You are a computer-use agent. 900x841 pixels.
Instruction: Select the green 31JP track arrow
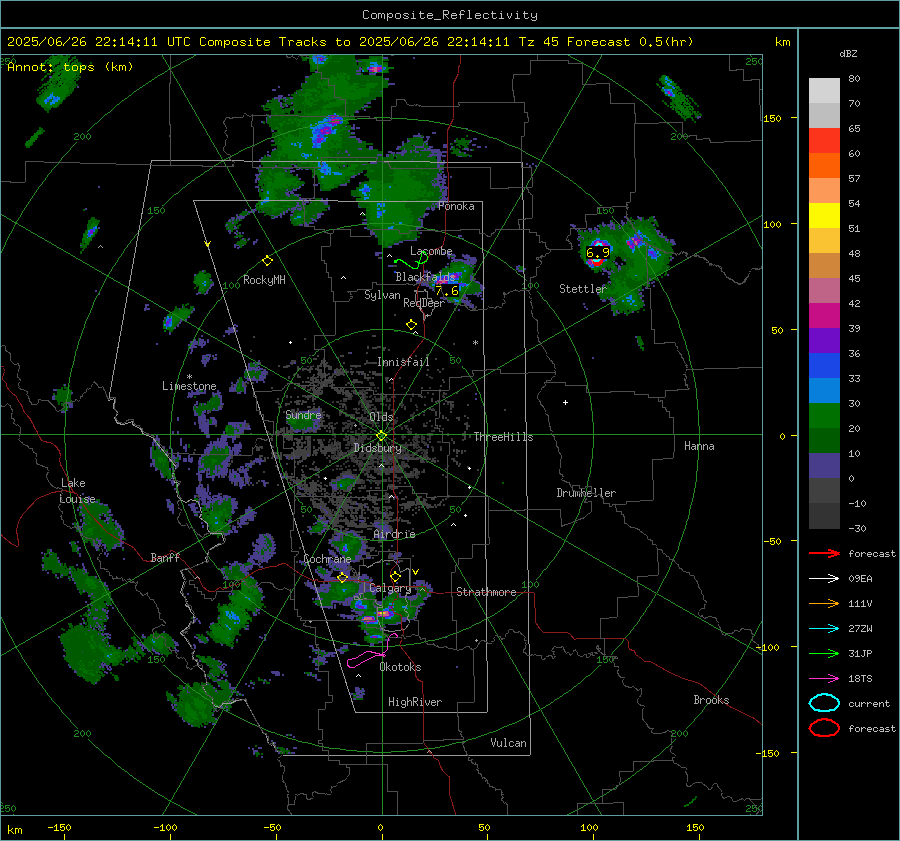(824, 653)
